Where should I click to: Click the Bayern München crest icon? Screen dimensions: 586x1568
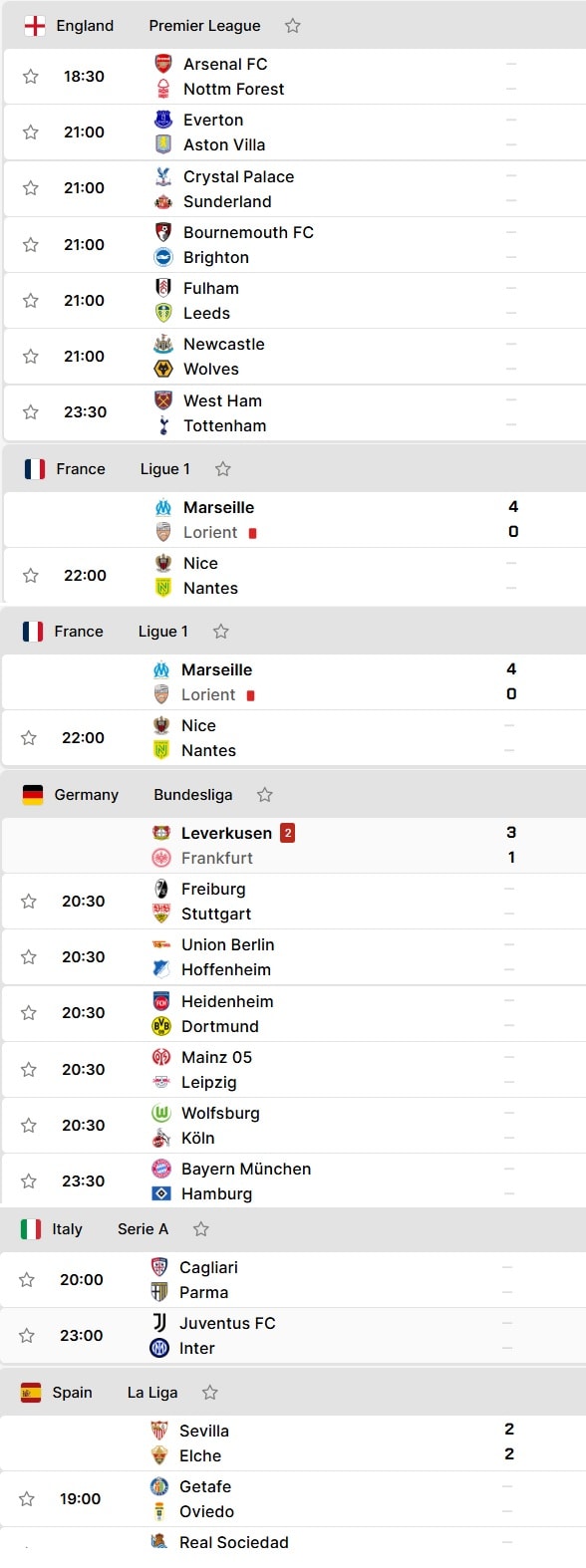coord(161,1169)
